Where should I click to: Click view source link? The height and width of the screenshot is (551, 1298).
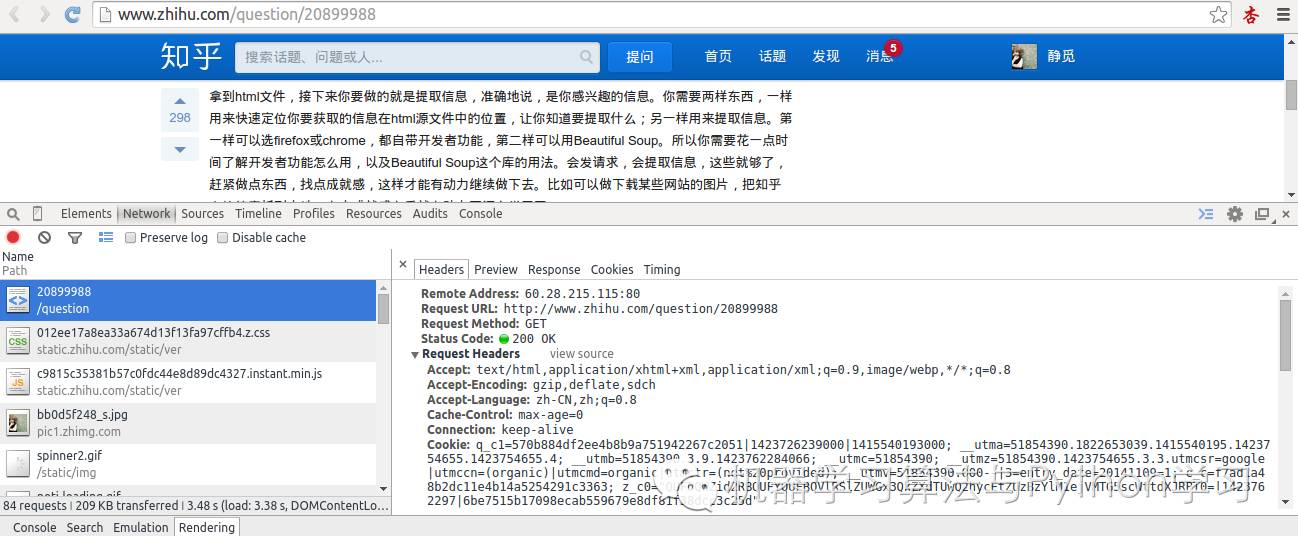(x=581, y=354)
